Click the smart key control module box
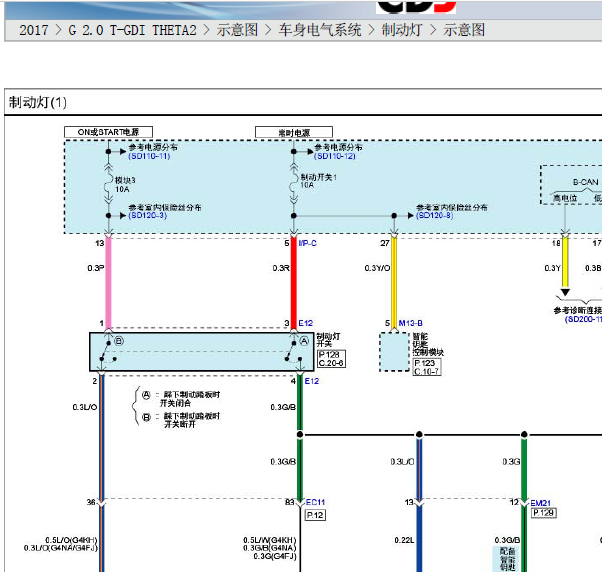Screen dimensions: 602x572 tap(395, 352)
